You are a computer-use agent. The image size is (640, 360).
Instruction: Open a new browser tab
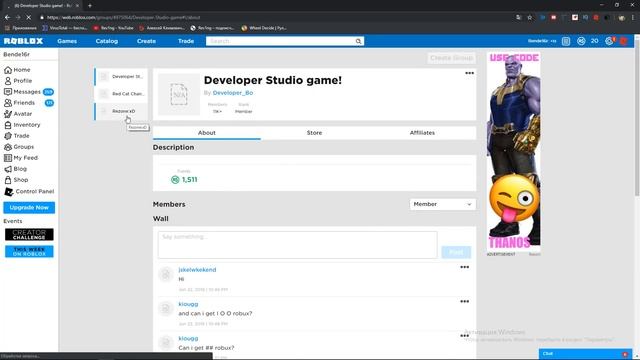point(90,6)
